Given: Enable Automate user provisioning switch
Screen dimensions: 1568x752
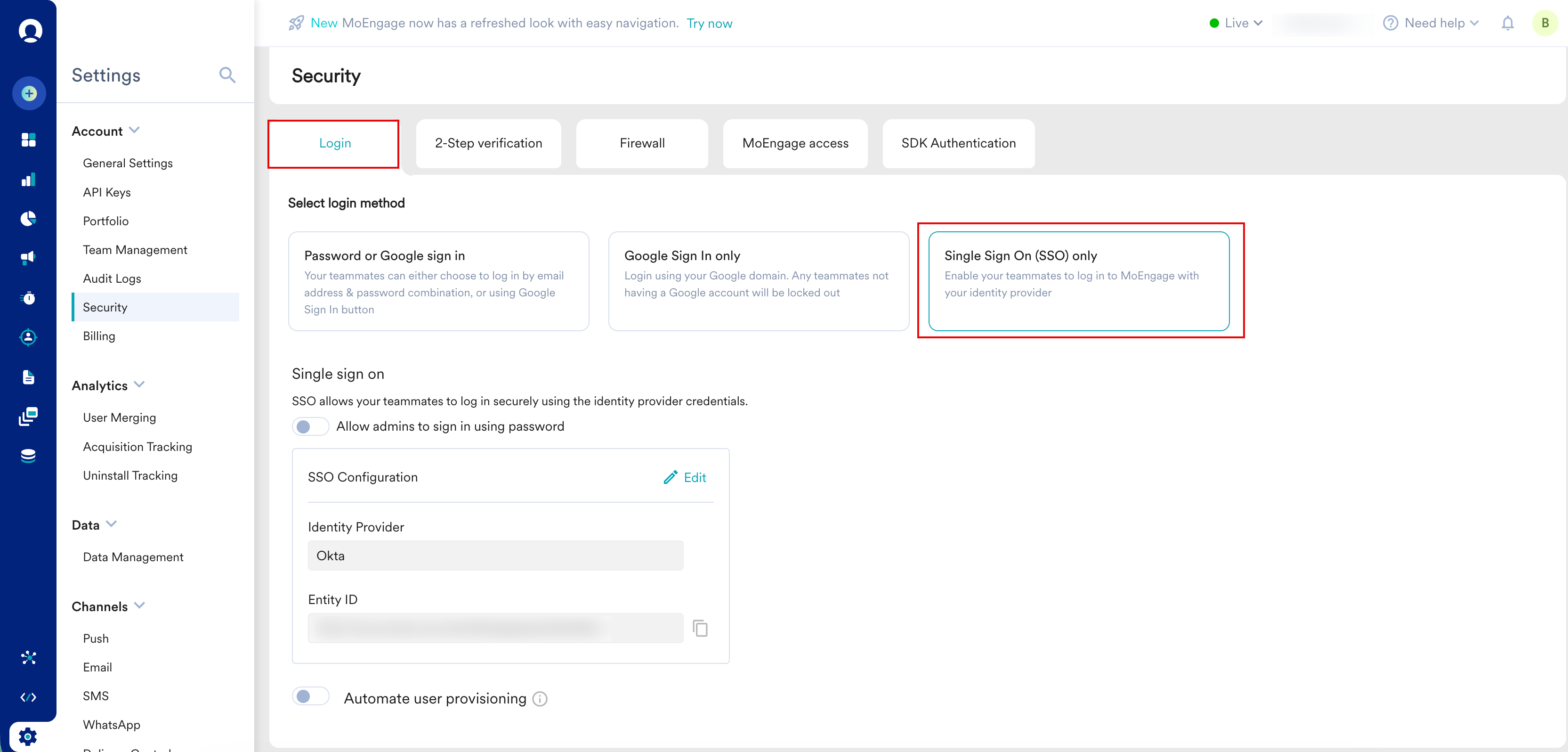Looking at the screenshot, I should pos(310,696).
